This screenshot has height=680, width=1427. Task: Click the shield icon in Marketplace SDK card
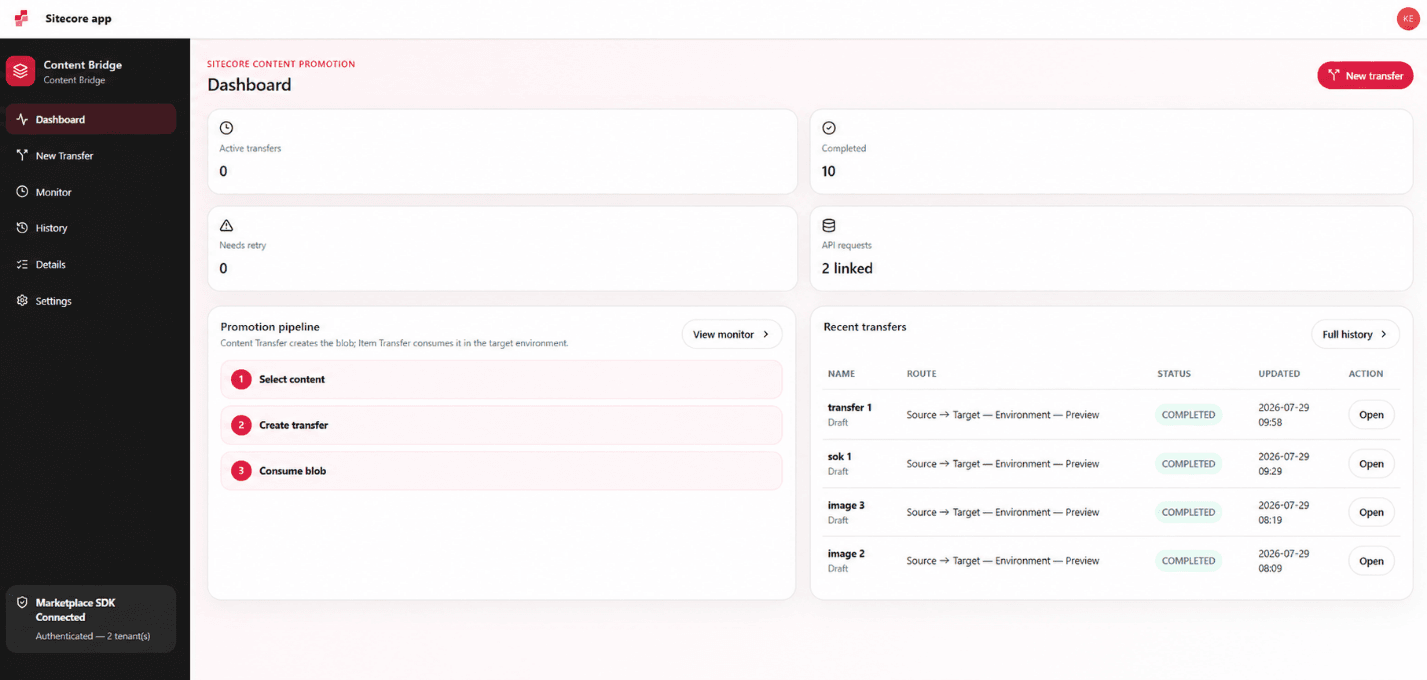click(x=22, y=603)
